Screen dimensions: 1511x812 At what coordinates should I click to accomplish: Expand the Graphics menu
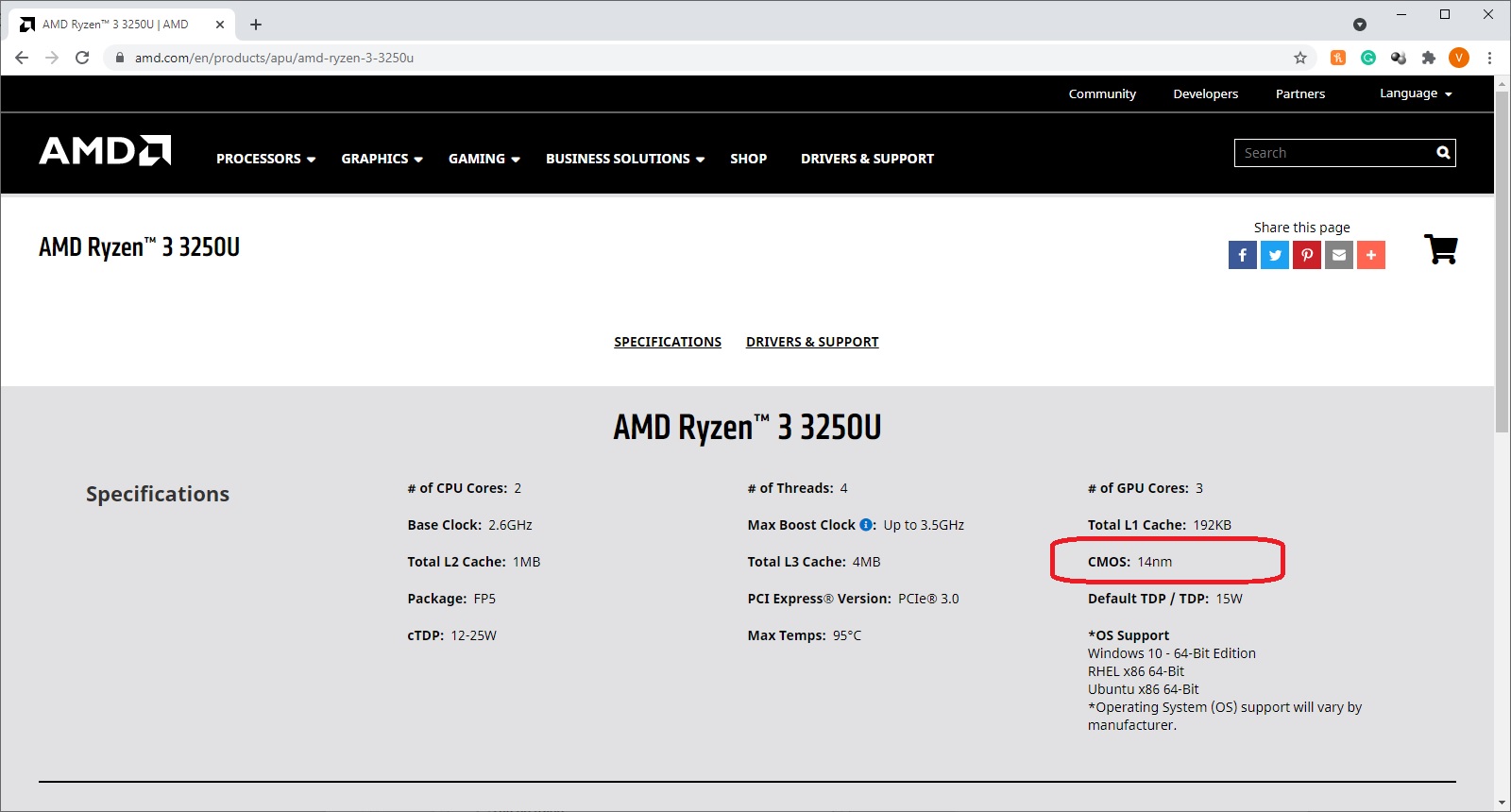pyautogui.click(x=382, y=159)
